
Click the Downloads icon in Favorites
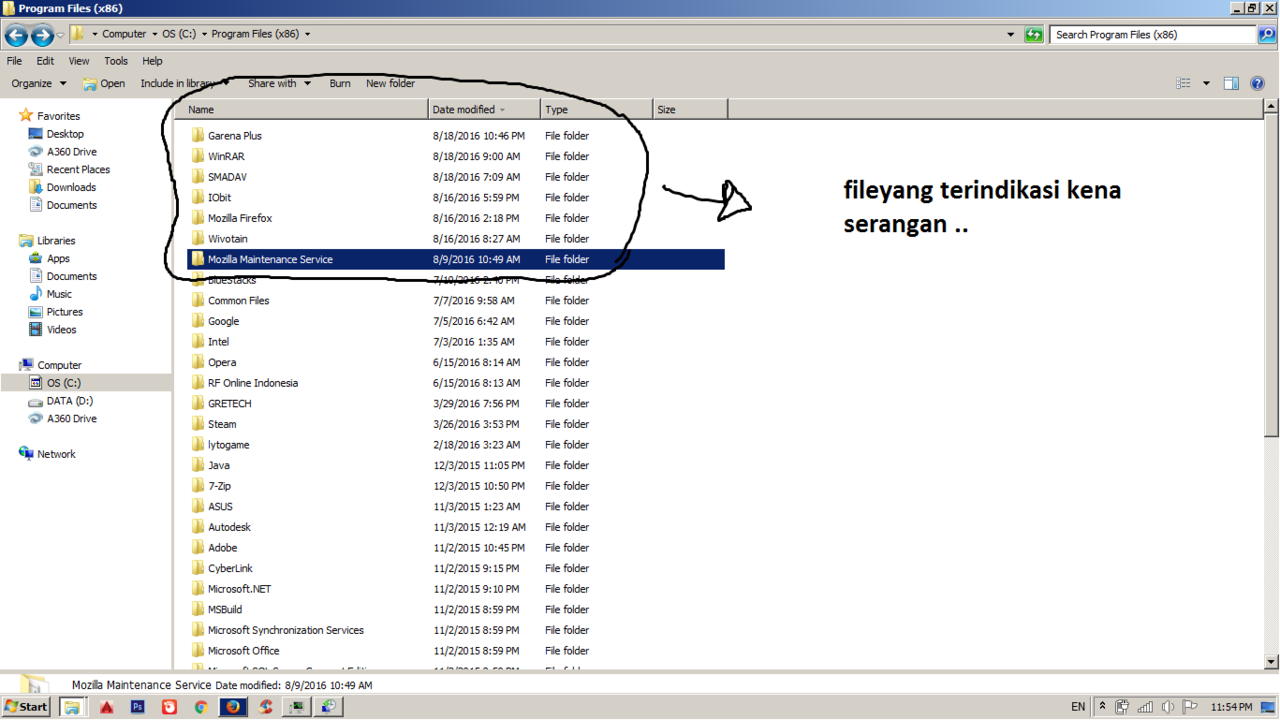(36, 187)
